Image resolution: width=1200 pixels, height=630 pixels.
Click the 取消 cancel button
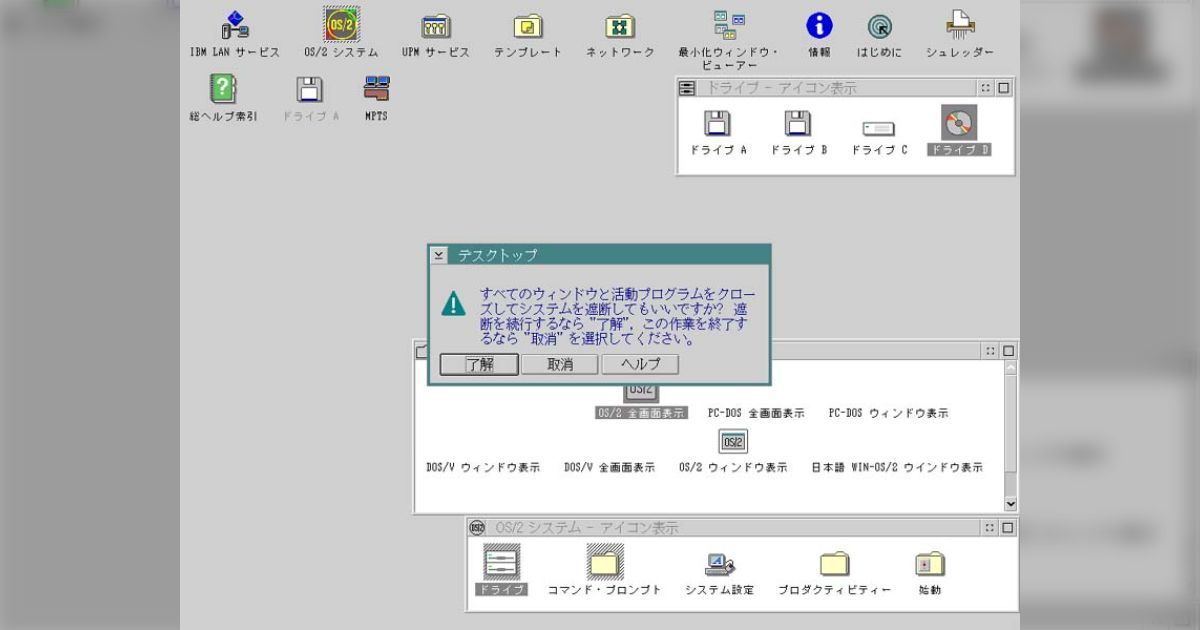[559, 364]
